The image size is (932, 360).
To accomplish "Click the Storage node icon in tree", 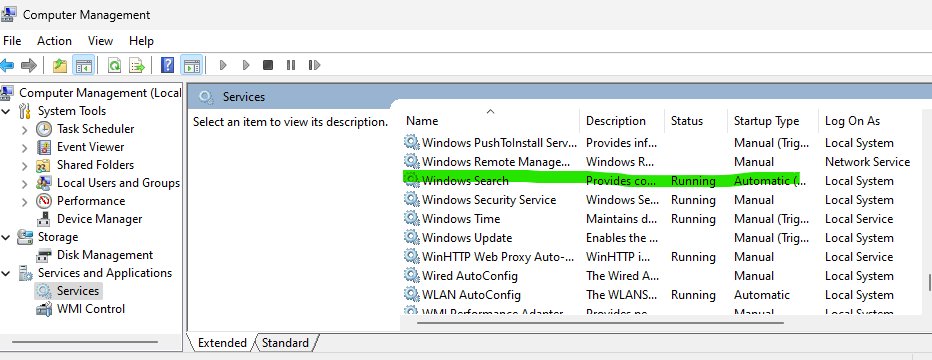I will click(25, 237).
